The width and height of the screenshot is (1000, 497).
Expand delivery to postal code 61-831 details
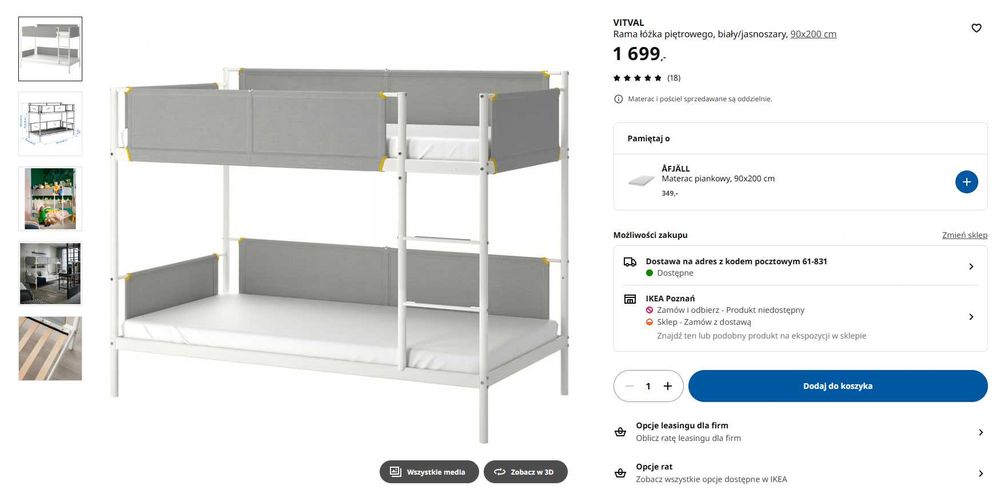tap(970, 267)
